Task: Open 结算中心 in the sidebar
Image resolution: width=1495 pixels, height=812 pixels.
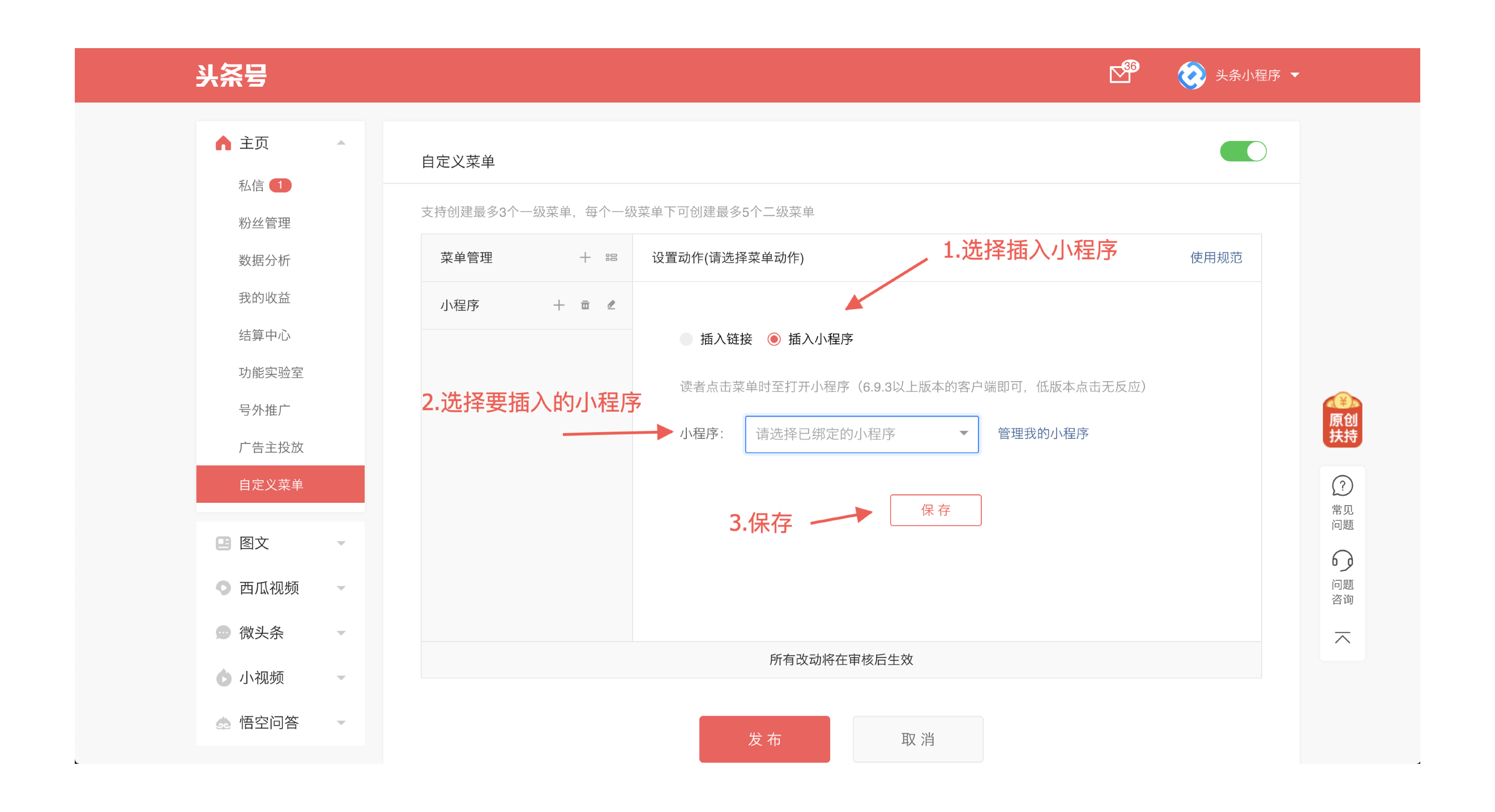Action: pyautogui.click(x=264, y=335)
